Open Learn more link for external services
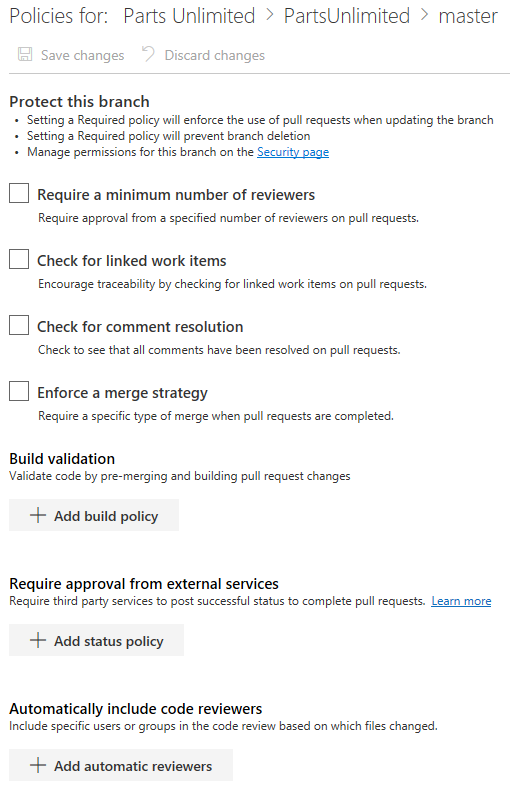Screen dimensions: 510x794 pyautogui.click(x=461, y=601)
